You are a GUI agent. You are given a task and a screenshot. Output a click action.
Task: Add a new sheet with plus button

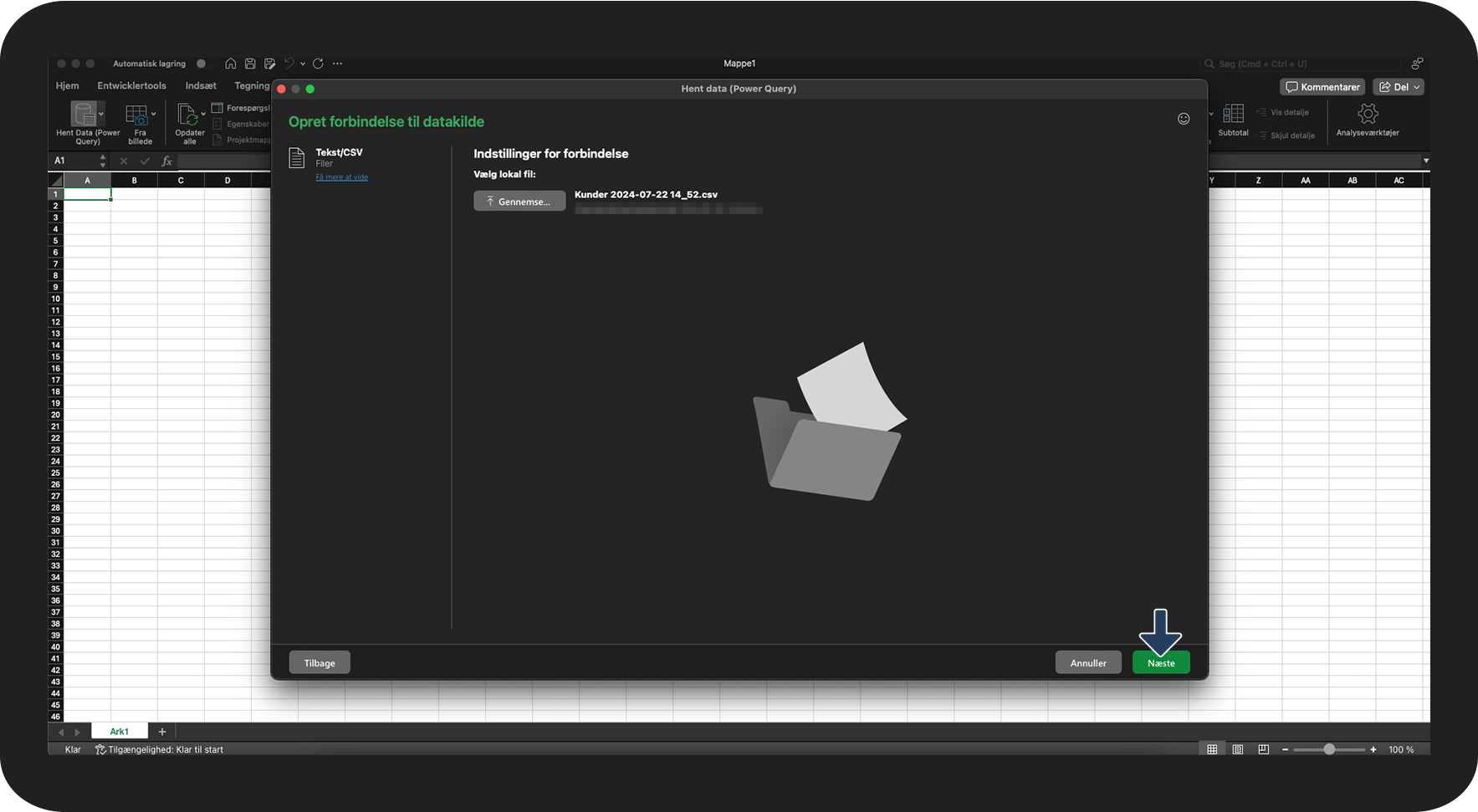coord(162,732)
